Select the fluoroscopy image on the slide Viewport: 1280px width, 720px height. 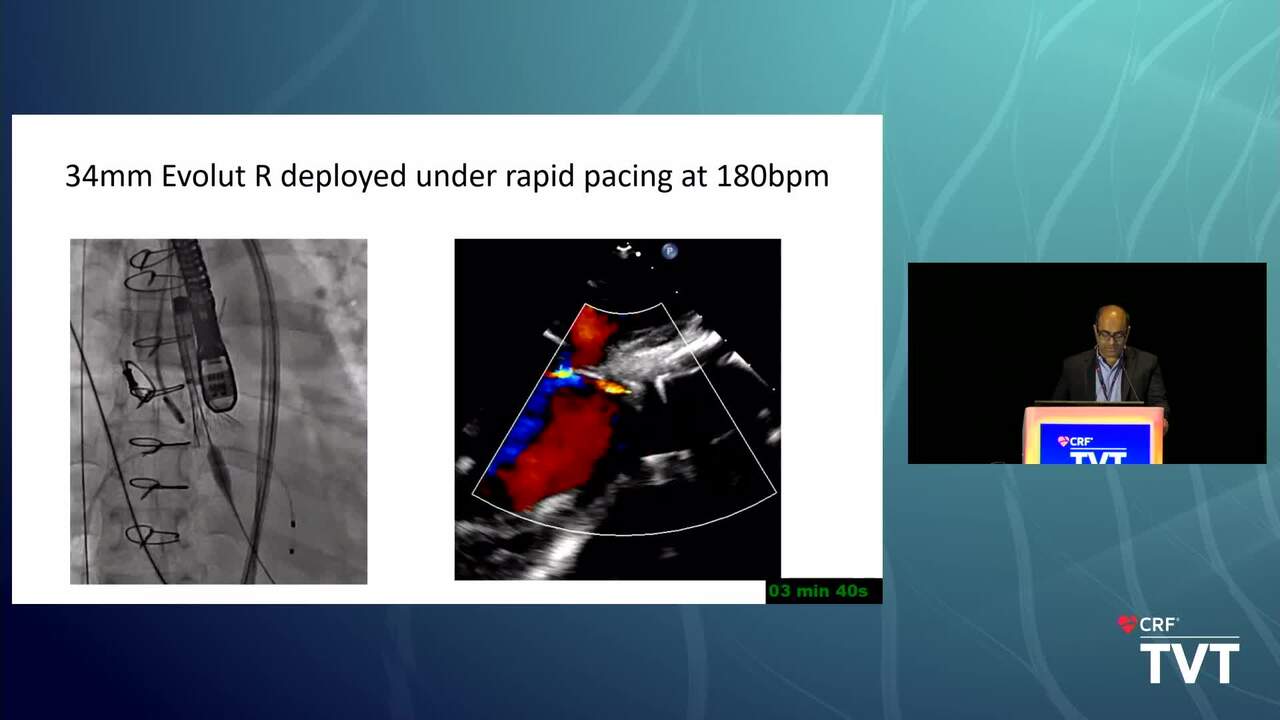click(x=218, y=411)
